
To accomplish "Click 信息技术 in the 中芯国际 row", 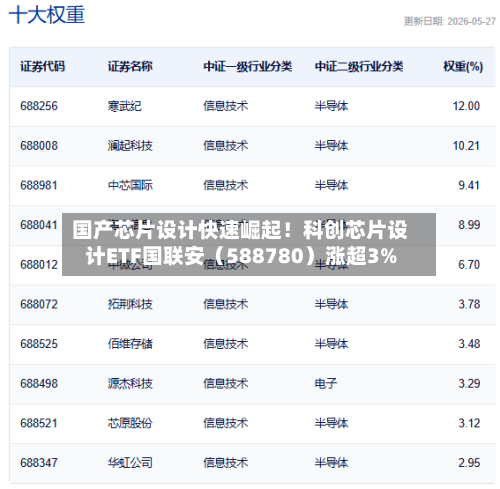I will (x=226, y=185).
